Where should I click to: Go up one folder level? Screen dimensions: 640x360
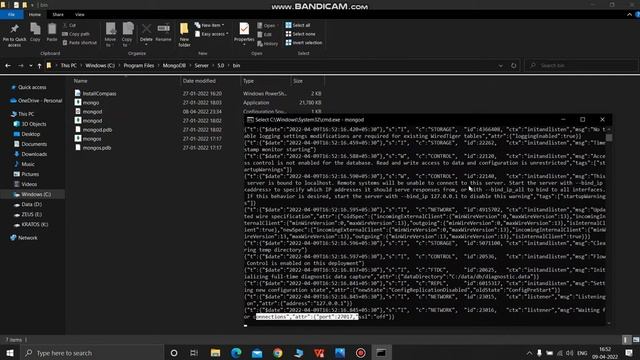tap(39, 66)
